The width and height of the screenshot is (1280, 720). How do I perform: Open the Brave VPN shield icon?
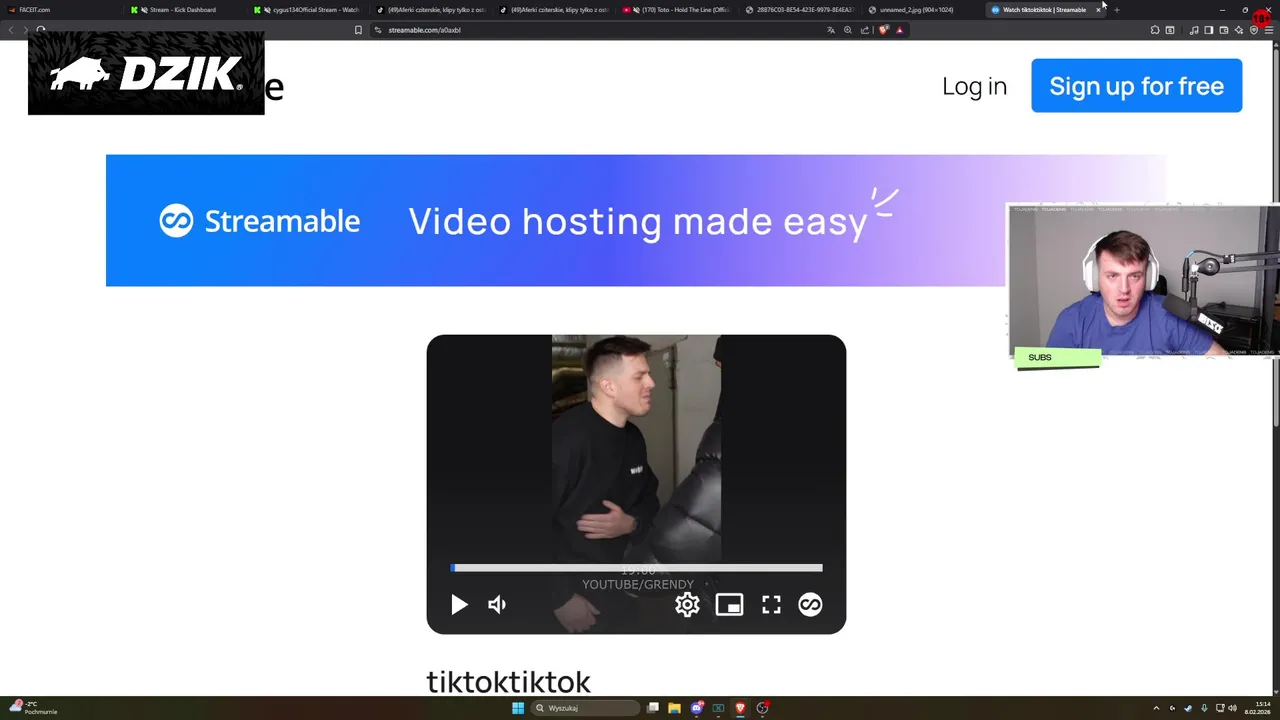point(1254,30)
